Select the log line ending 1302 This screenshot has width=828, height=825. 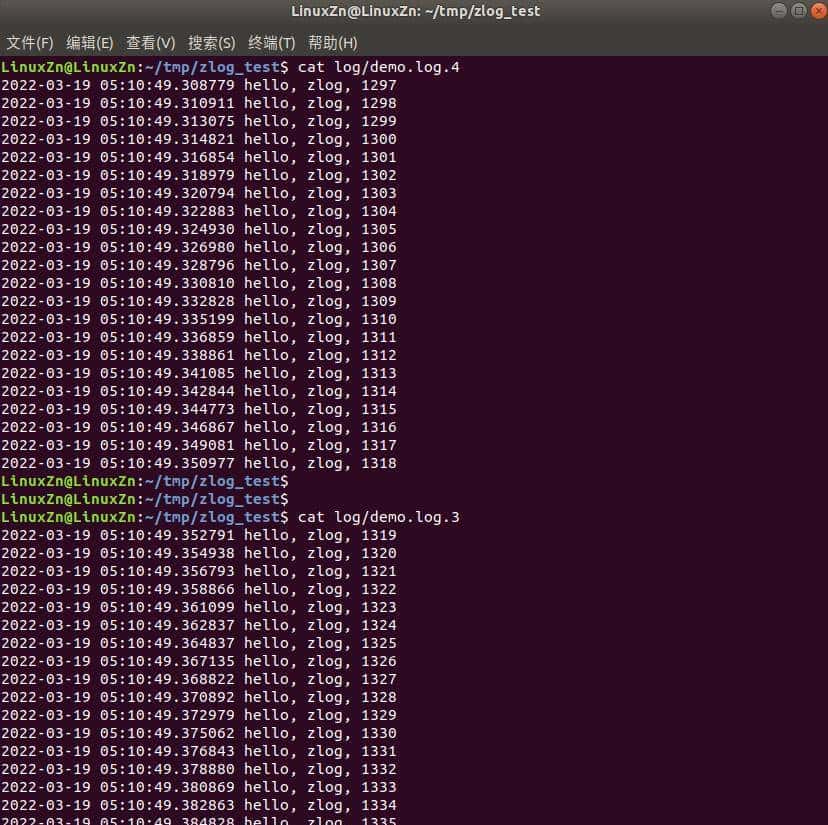click(x=199, y=175)
